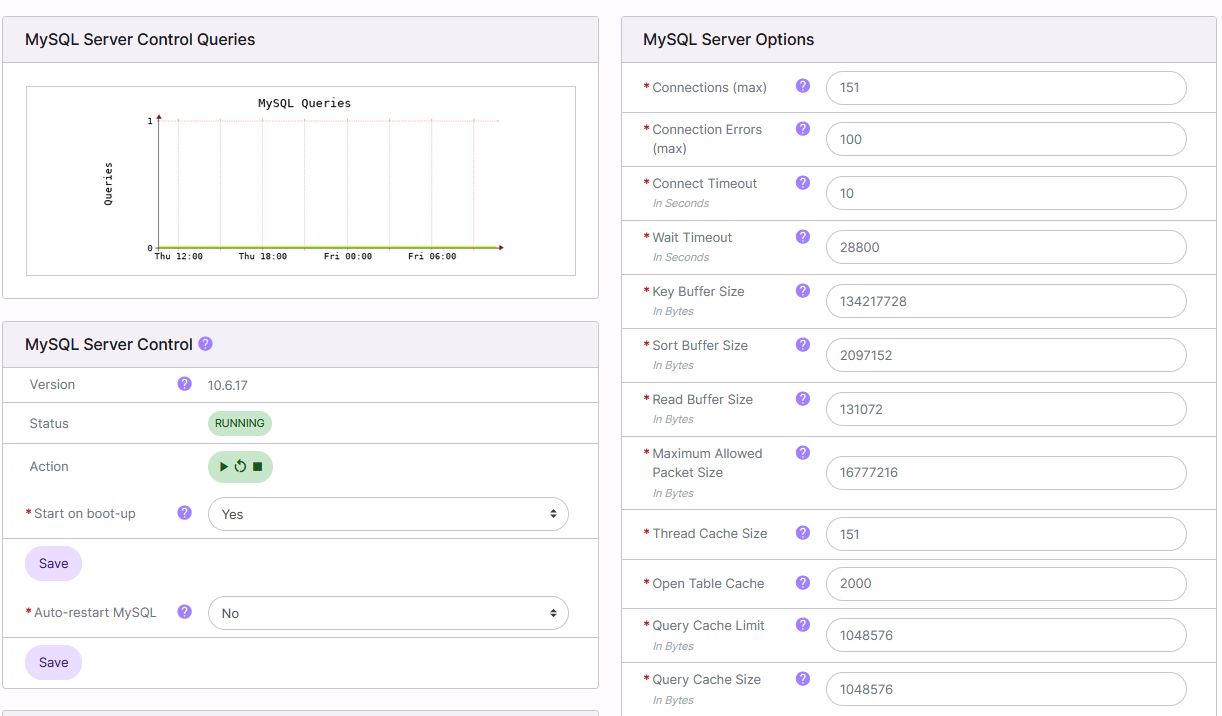Click help icon for Maximum Allowed Packet Size

pyautogui.click(x=802, y=452)
